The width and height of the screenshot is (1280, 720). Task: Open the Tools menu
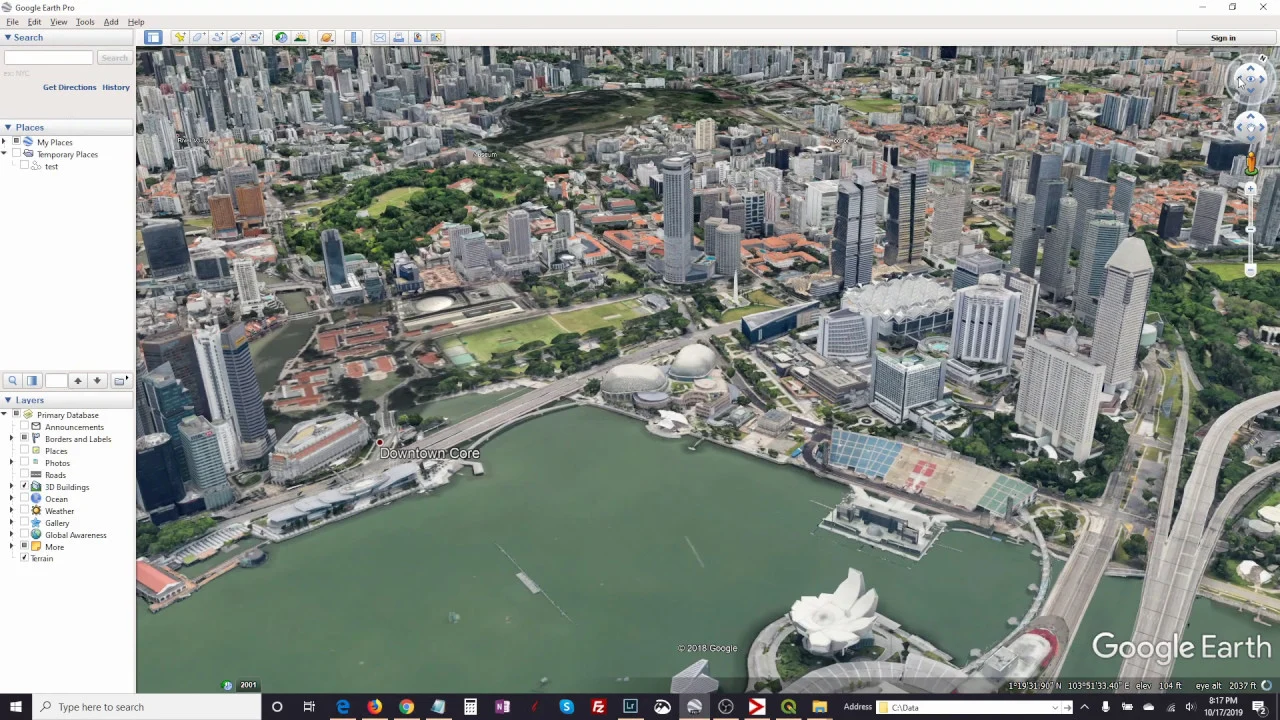85,22
